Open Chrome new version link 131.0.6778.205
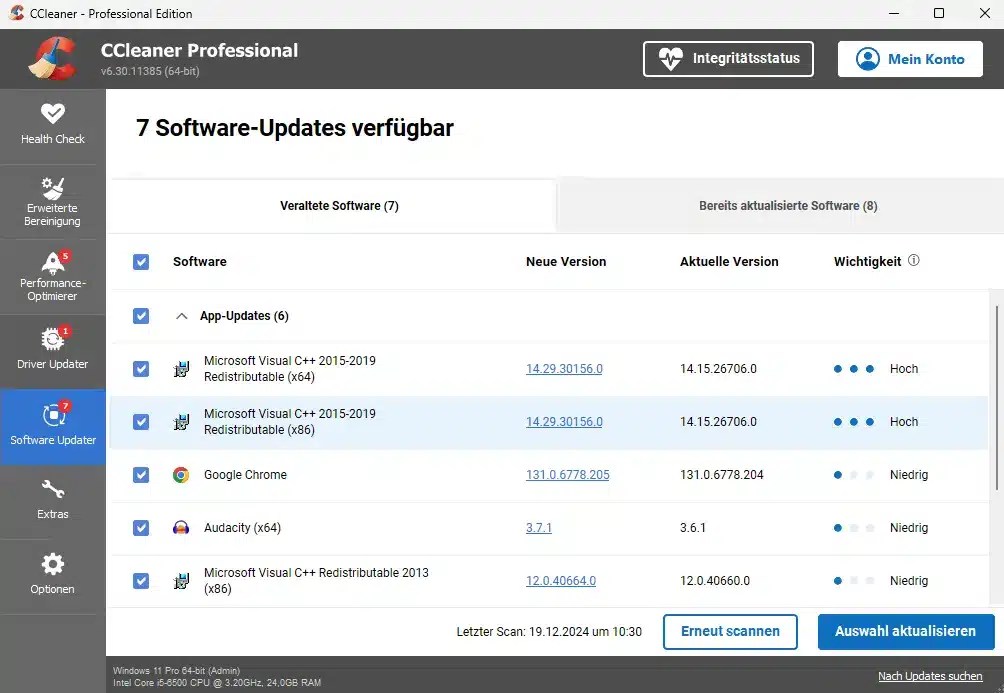 pyautogui.click(x=567, y=475)
